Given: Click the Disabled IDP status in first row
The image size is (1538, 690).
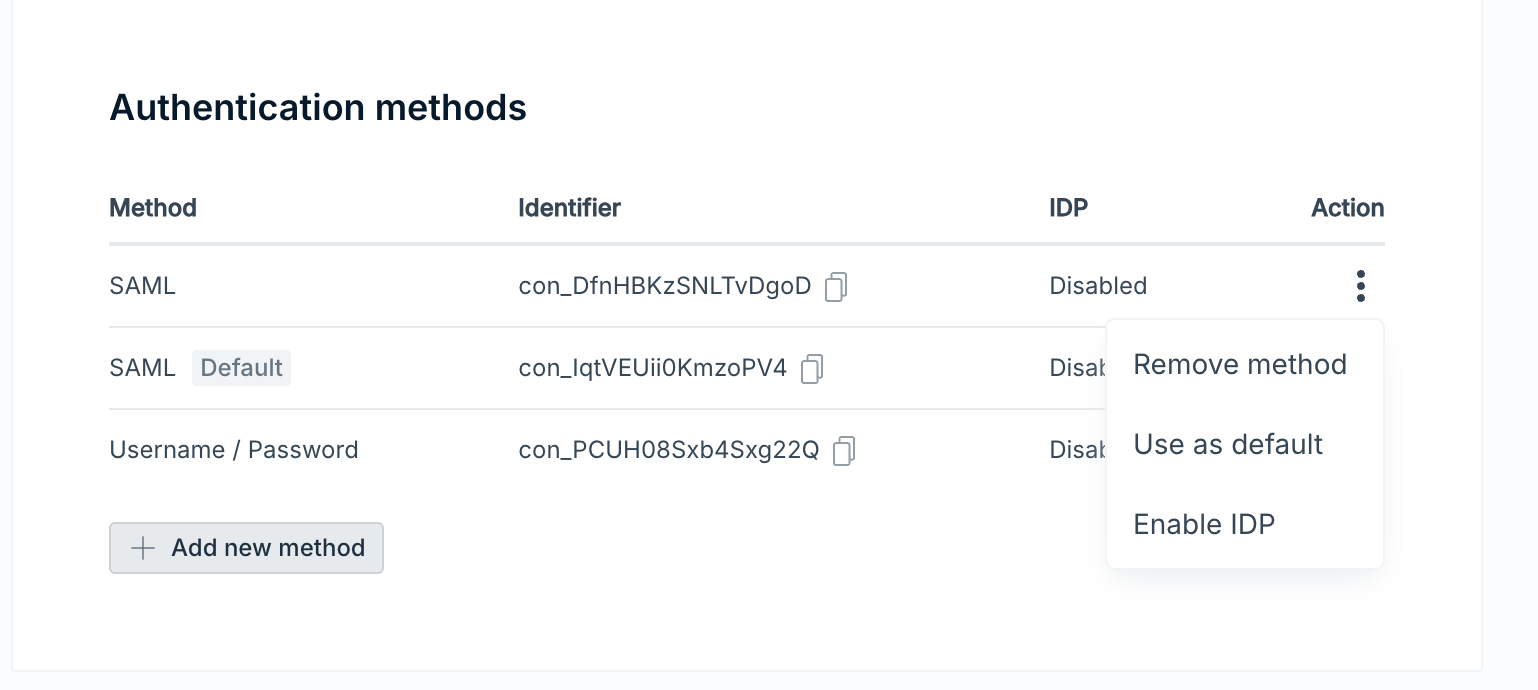Looking at the screenshot, I should tap(1097, 286).
